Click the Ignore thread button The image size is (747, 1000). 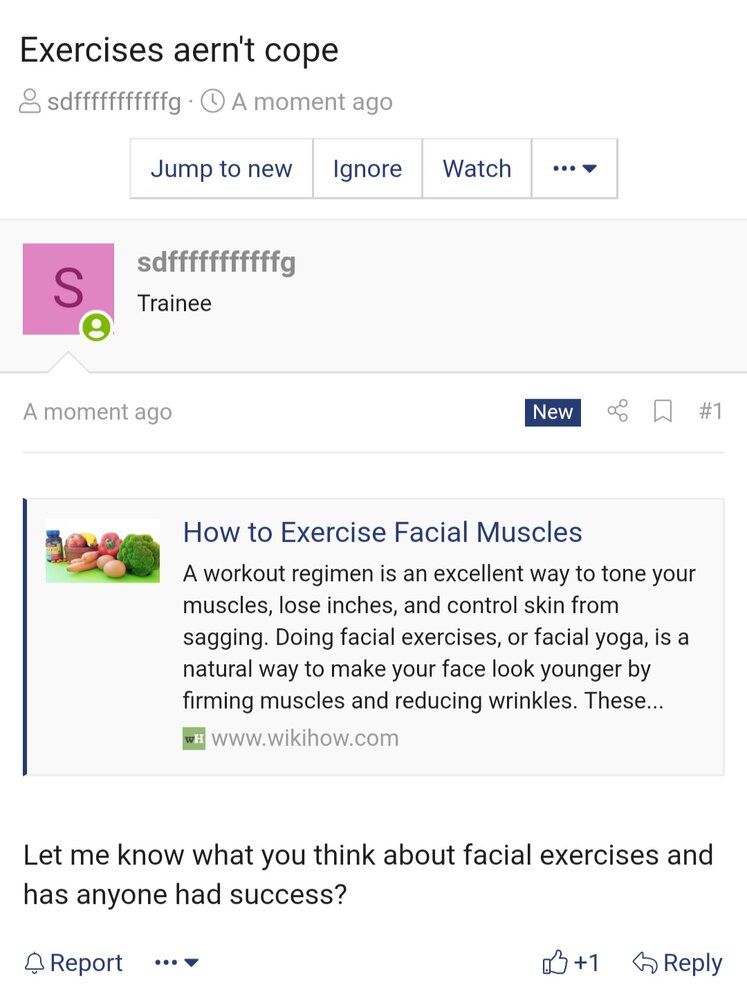coord(367,168)
